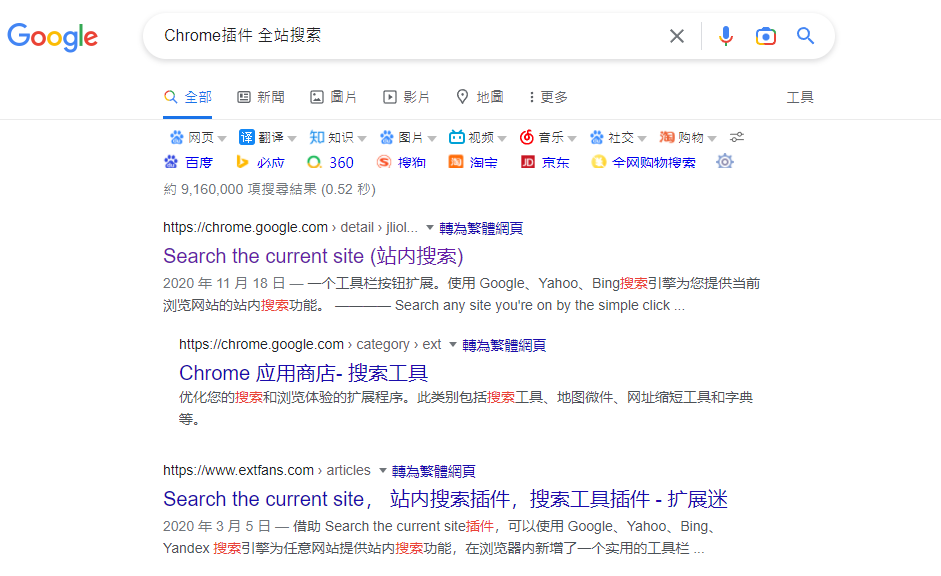Click the result count 約 9,160,000 項搜尋結果 text
The height and width of the screenshot is (576, 941).
(269, 190)
